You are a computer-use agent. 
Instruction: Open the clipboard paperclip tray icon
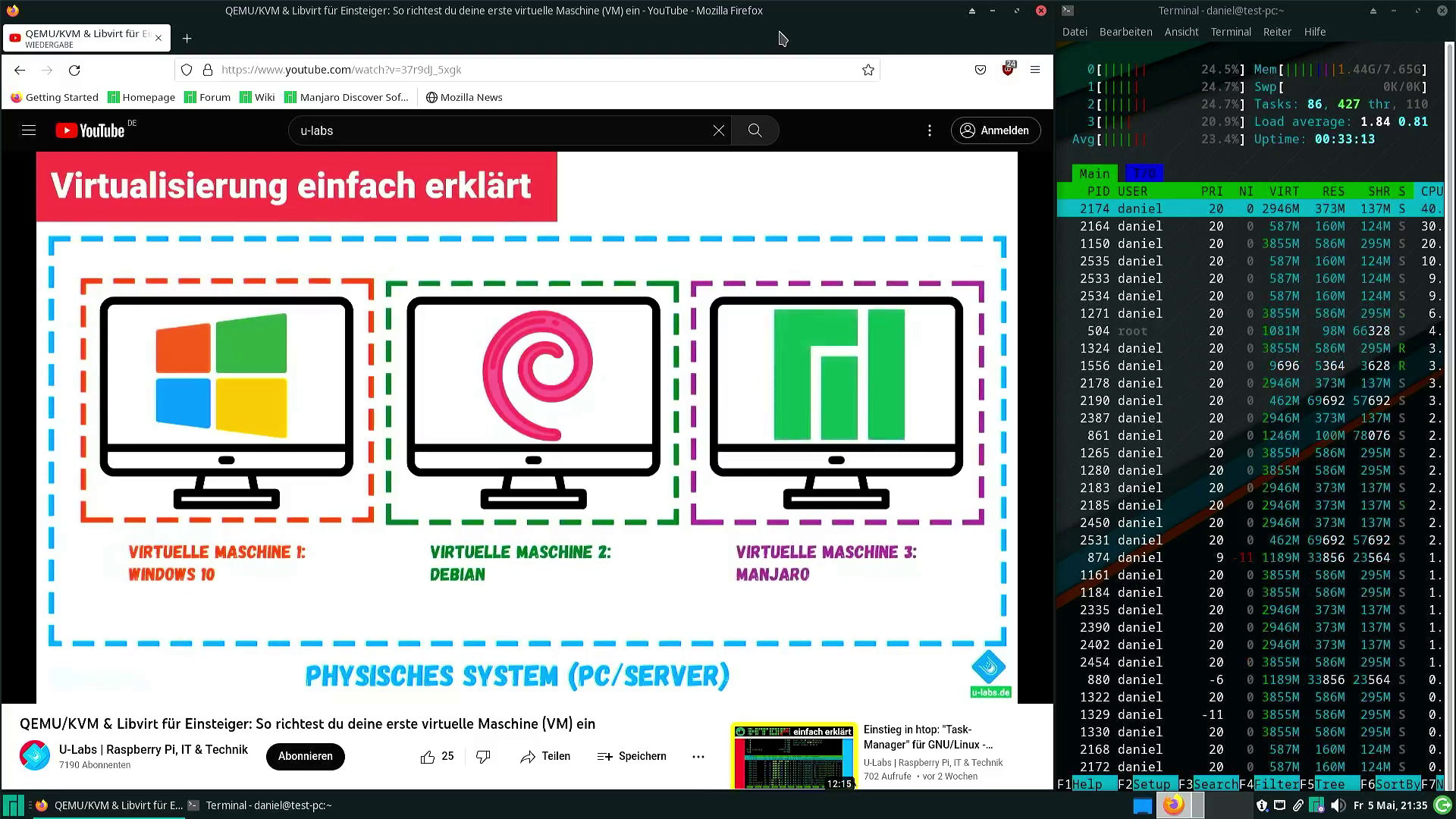coord(1298,805)
